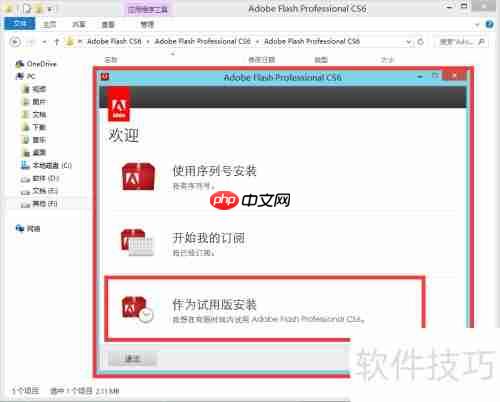Maximize the installer window
500x402 pixels.
coord(435,76)
